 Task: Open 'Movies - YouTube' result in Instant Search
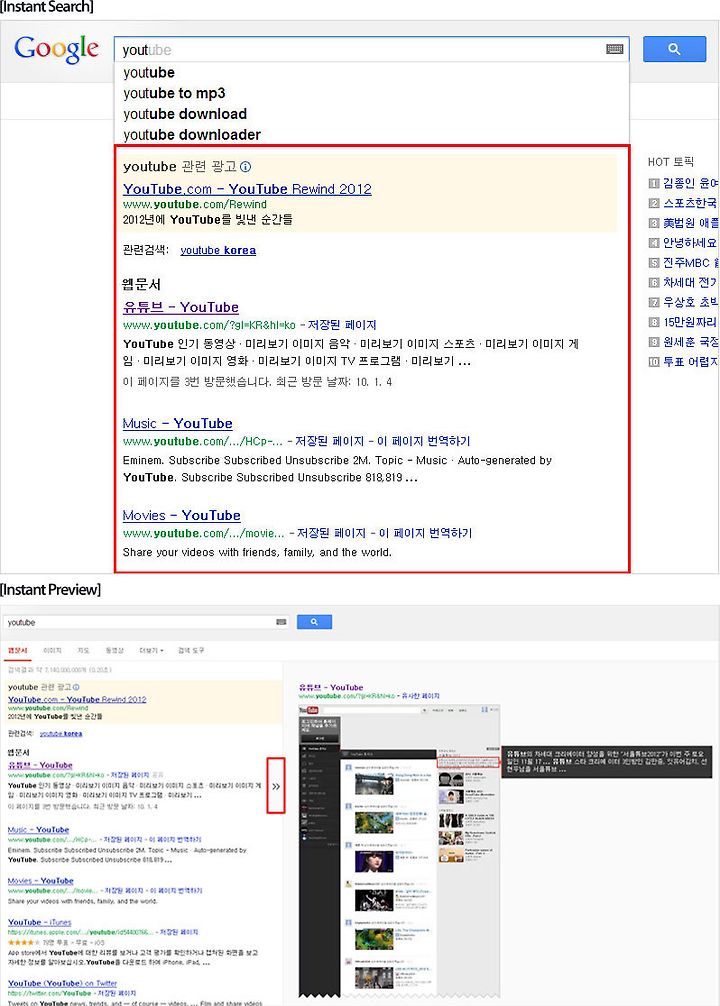click(182, 516)
